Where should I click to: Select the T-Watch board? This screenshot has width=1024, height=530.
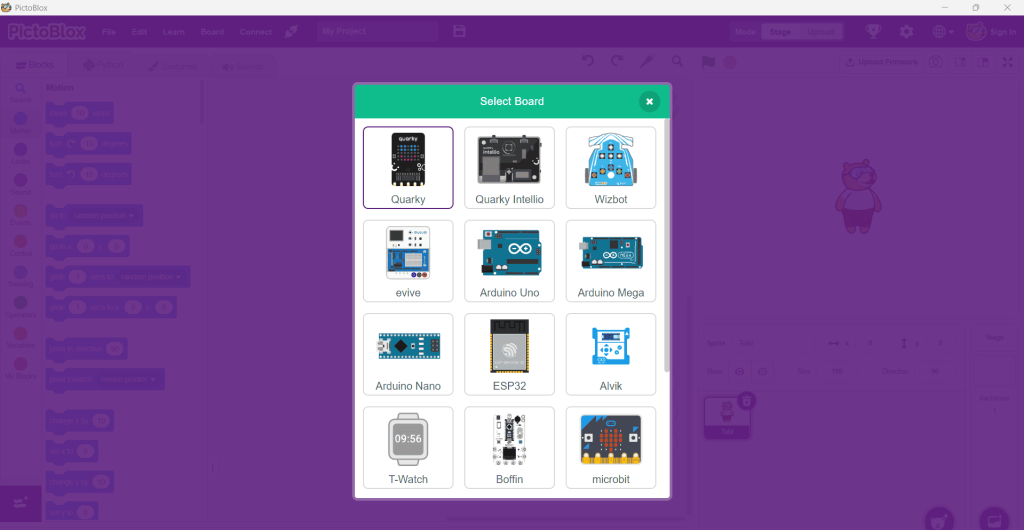408,447
